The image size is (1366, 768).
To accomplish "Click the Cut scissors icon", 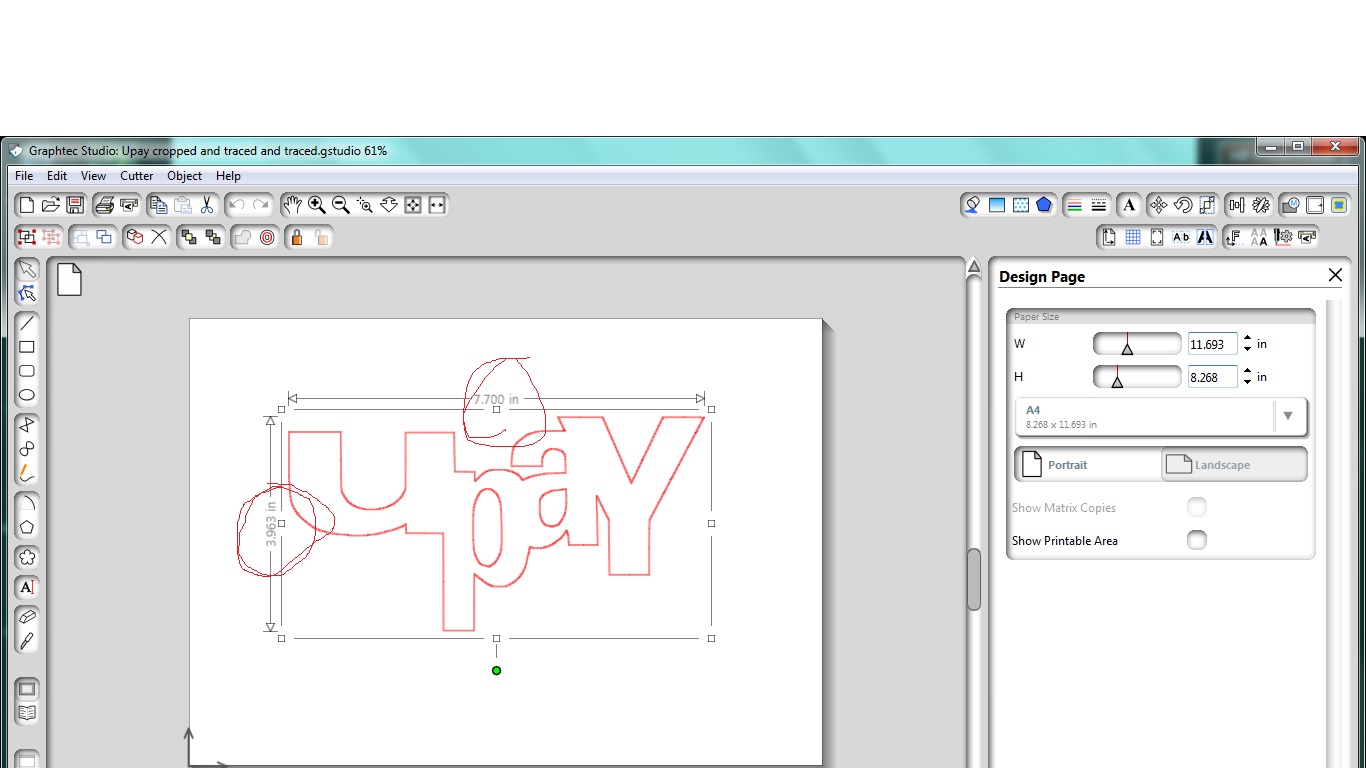I will click(x=207, y=205).
